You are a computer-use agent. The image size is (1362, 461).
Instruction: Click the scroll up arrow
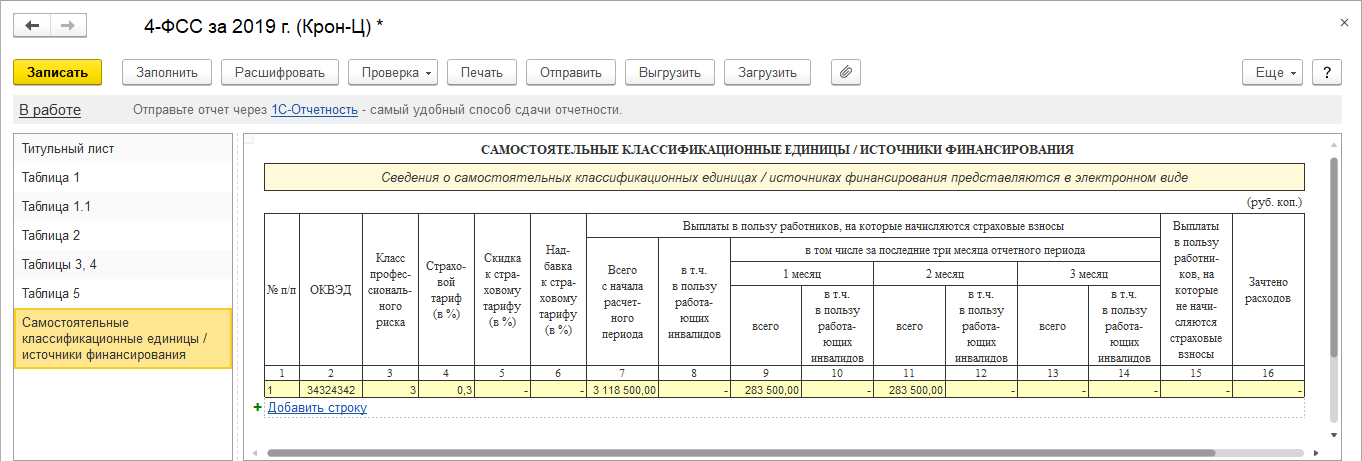coord(1334,143)
